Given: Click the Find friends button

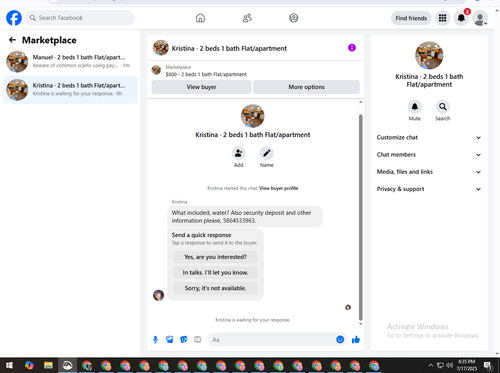Looking at the screenshot, I should [411, 18].
